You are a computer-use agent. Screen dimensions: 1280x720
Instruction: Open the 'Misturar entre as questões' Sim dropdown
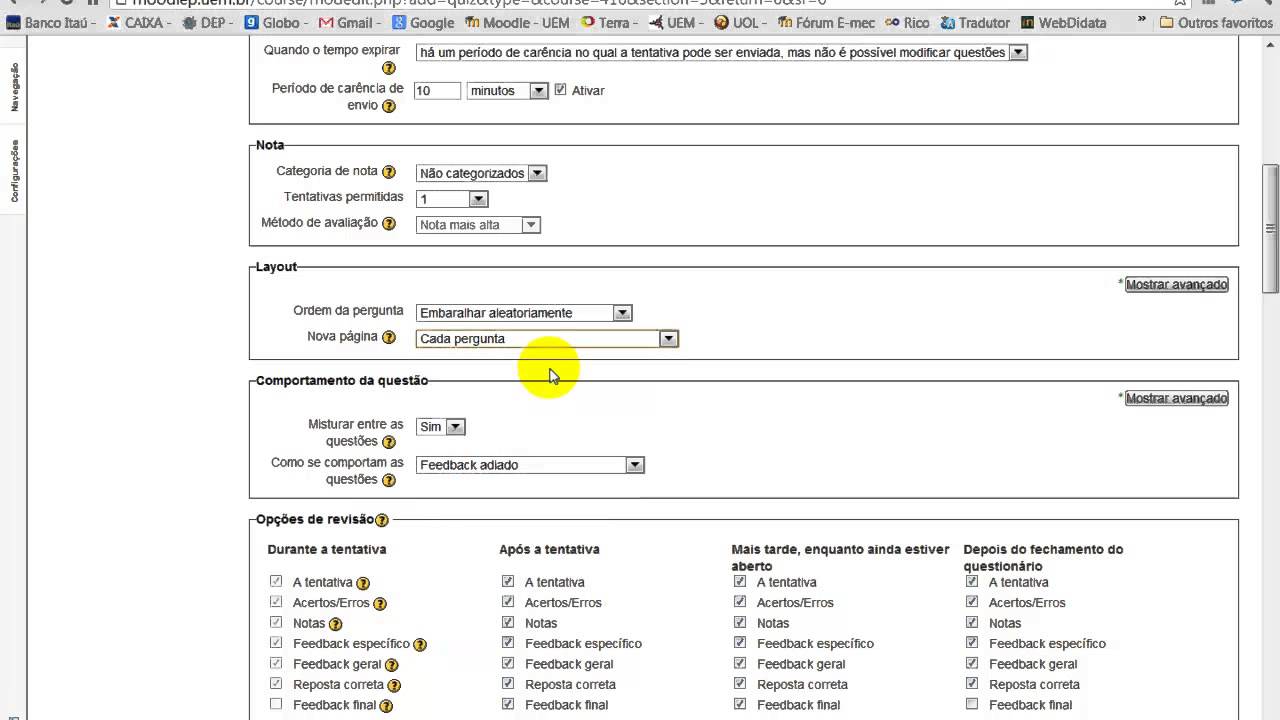pyautogui.click(x=441, y=427)
